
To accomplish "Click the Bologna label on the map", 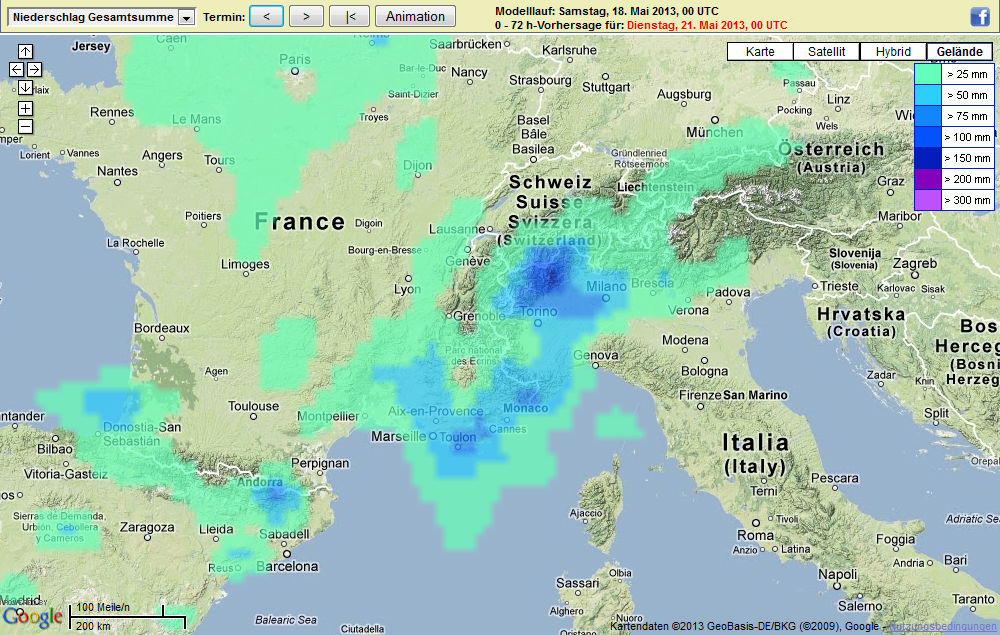I will tap(704, 371).
